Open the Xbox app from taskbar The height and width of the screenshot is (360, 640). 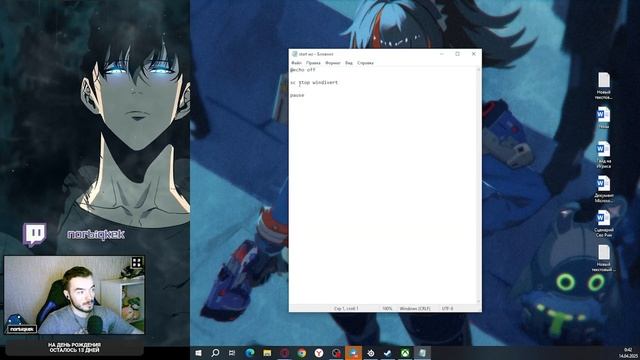[x=405, y=353]
